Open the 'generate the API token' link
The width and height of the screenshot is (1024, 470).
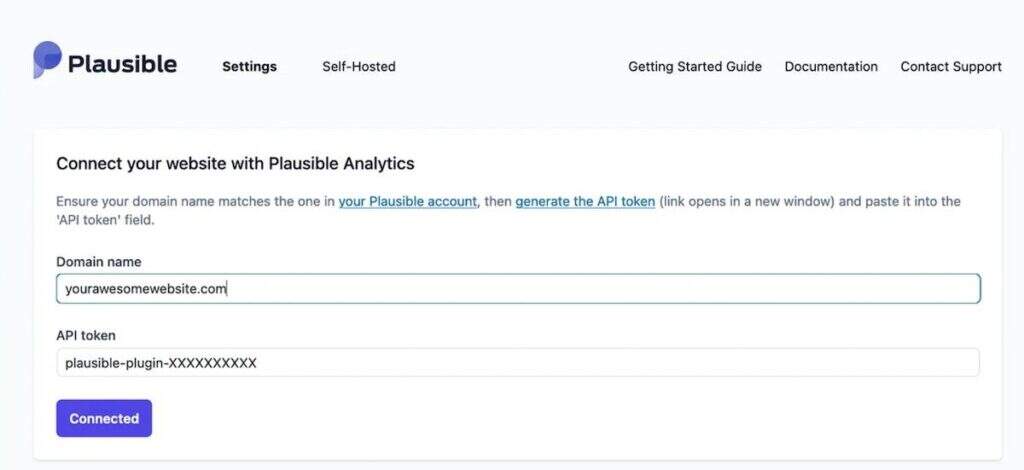click(x=585, y=202)
